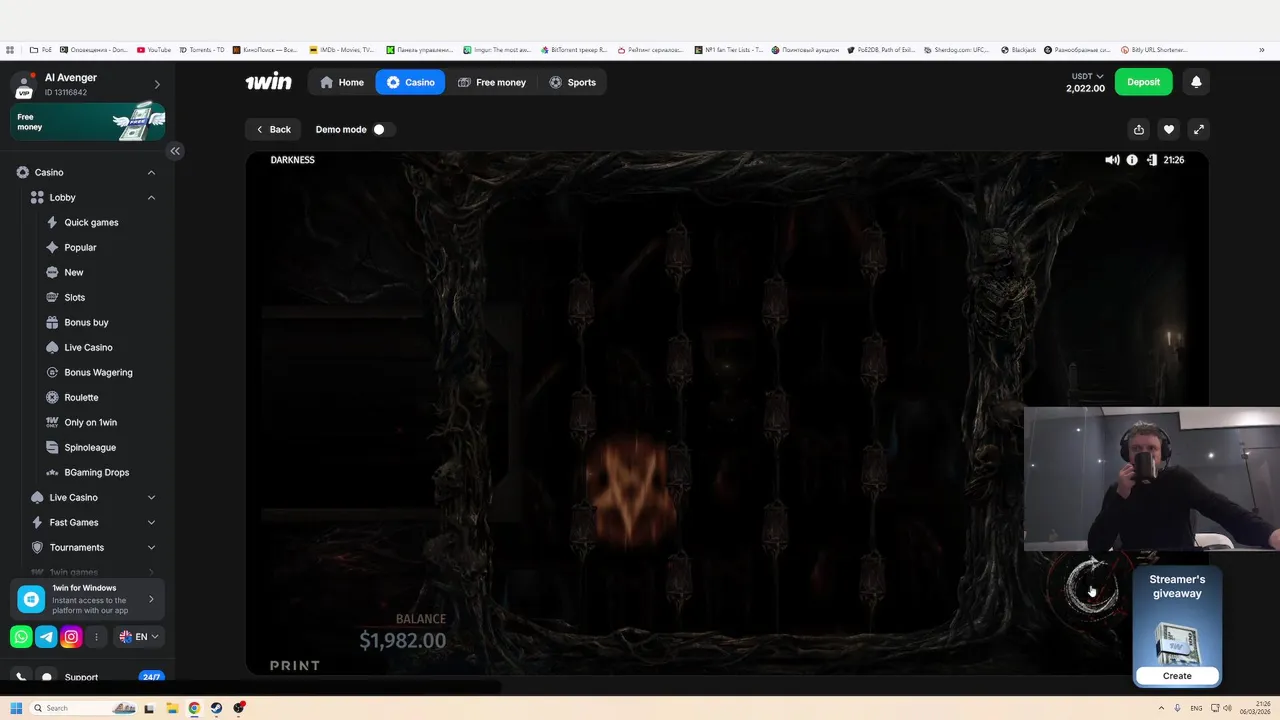Open 1win for Windows arrow
Image resolution: width=1280 pixels, height=720 pixels.
(151, 599)
